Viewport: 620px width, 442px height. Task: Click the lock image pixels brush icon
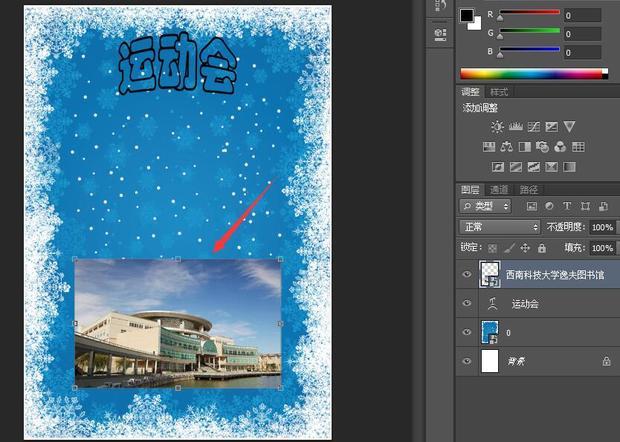coord(510,247)
